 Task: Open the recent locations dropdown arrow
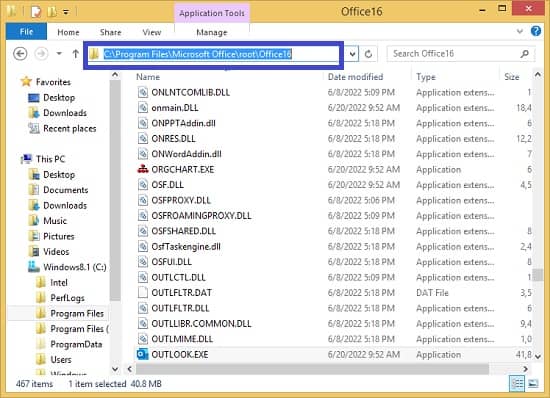59,54
